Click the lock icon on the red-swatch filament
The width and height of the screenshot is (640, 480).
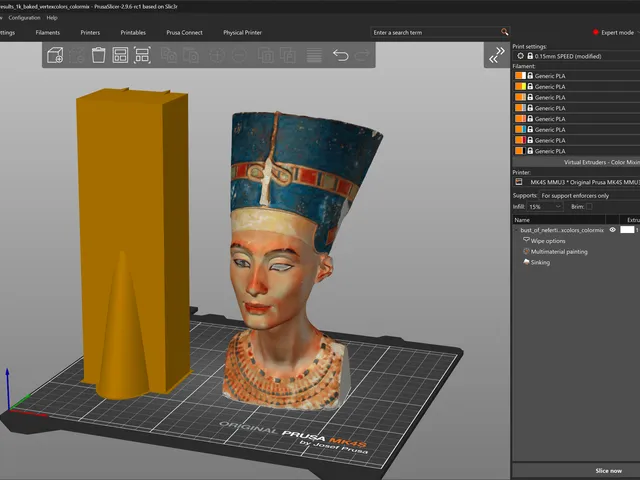click(530, 140)
